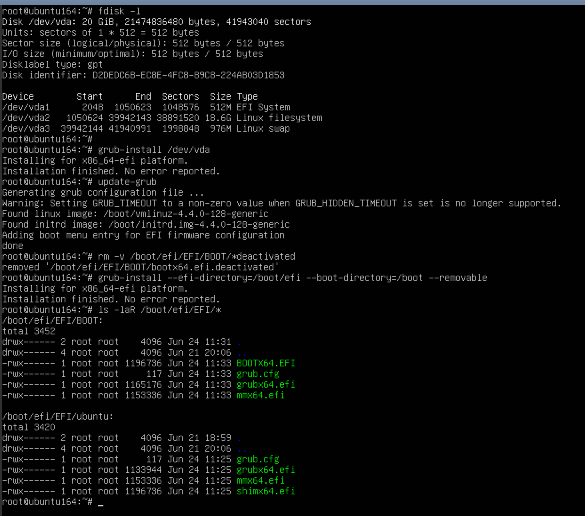The width and height of the screenshot is (585, 516).
Task: Click the disk identifier D2DEDC6B value
Action: [188, 75]
